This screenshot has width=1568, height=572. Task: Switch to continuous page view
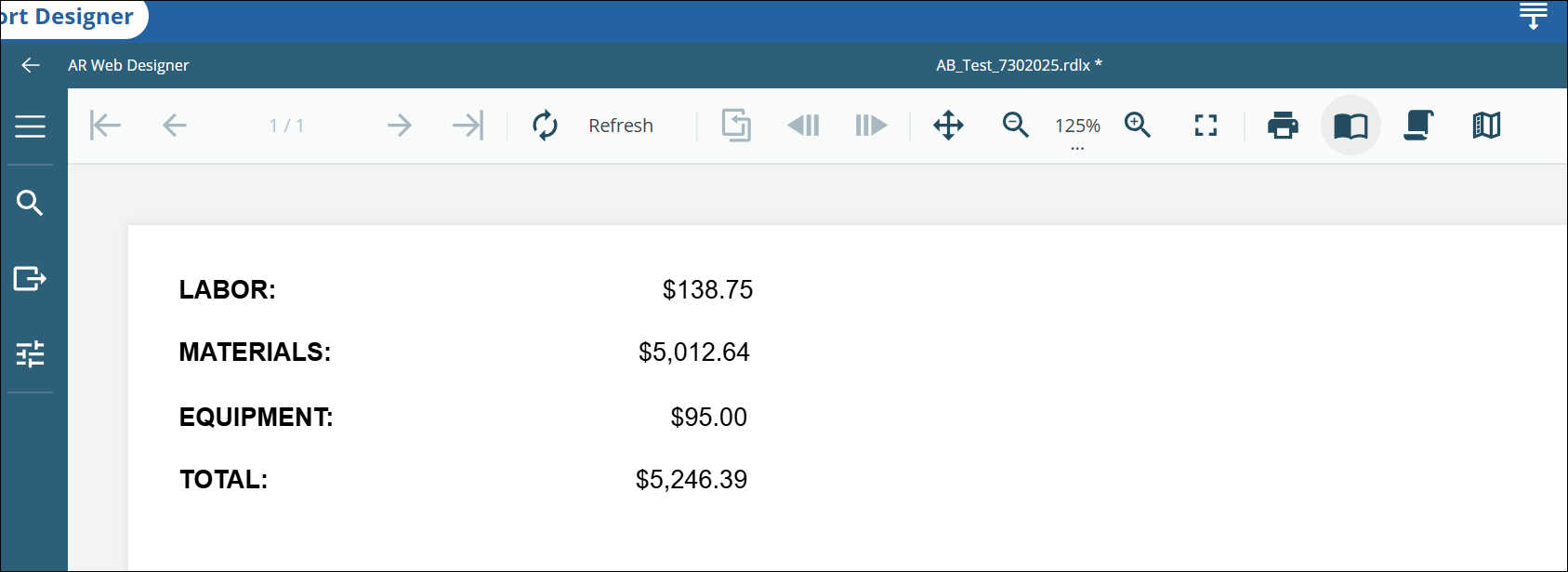pos(1418,126)
